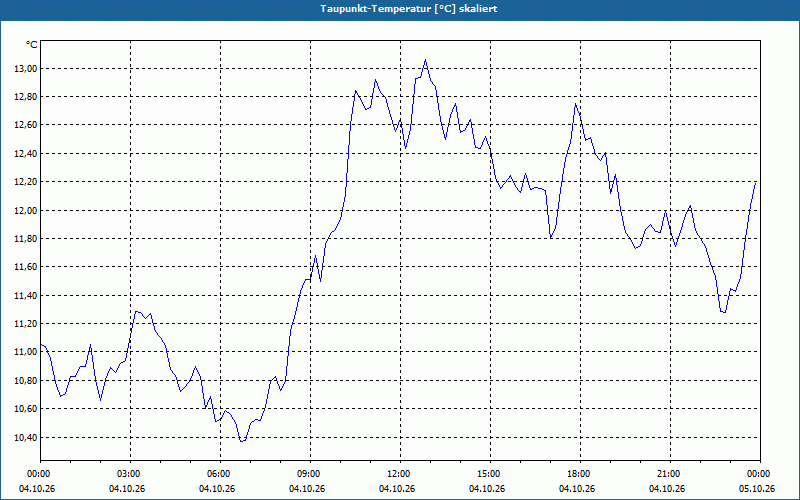Click the 03:00 time label
800x500 pixels.
point(130,474)
